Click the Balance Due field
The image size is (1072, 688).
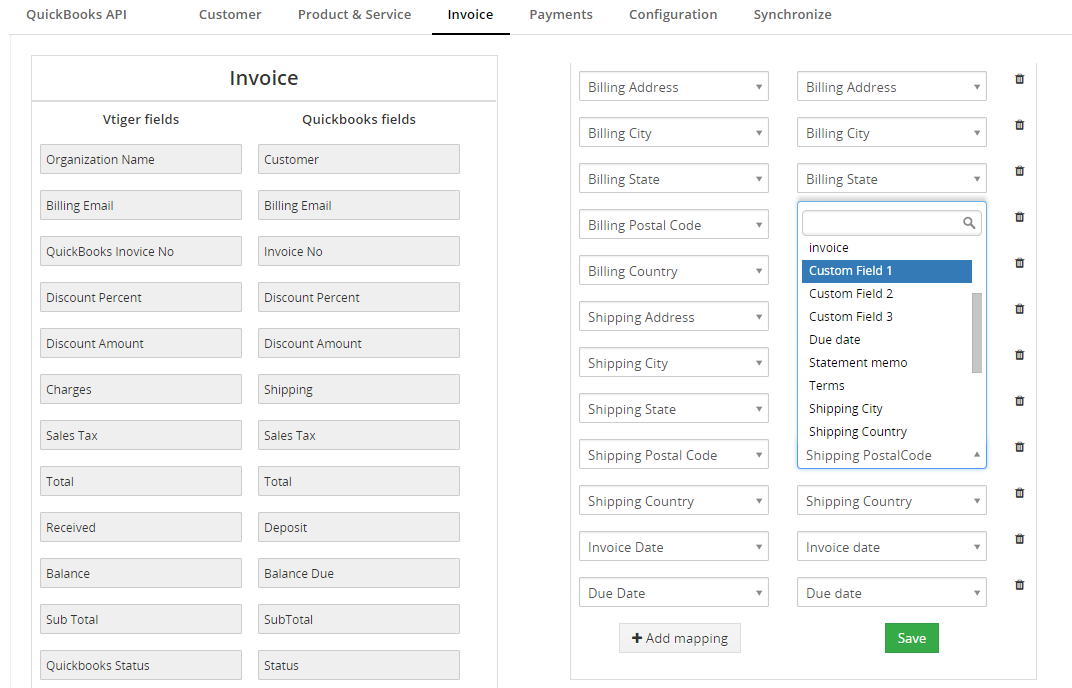[x=359, y=573]
